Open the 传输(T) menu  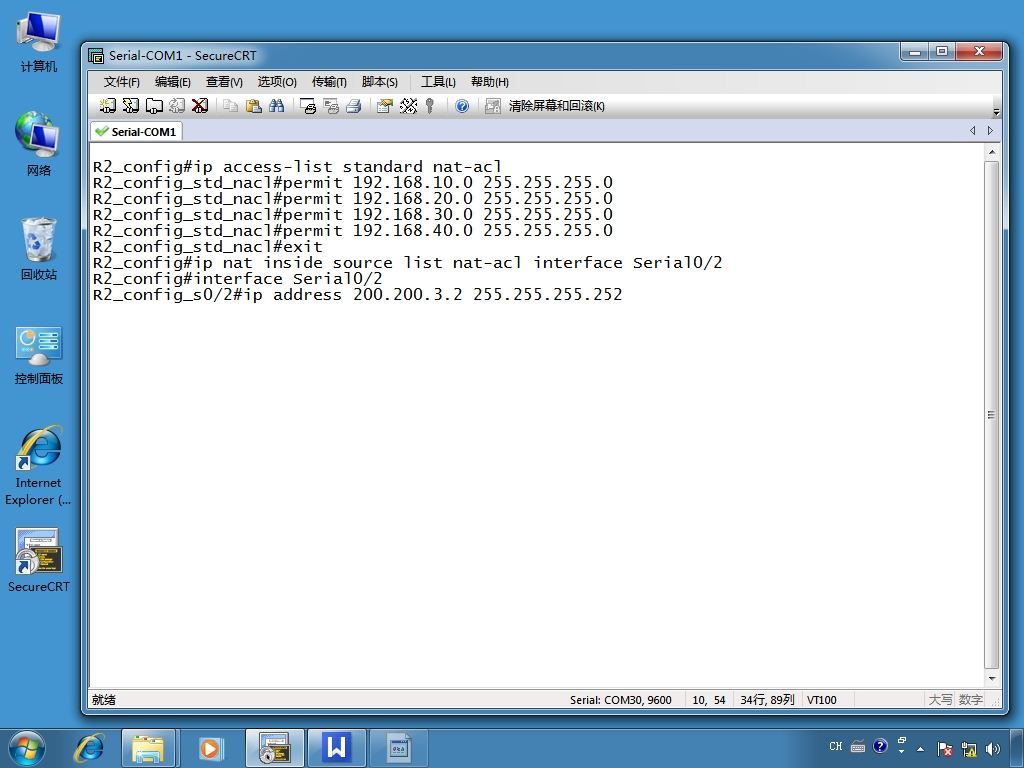pyautogui.click(x=329, y=82)
